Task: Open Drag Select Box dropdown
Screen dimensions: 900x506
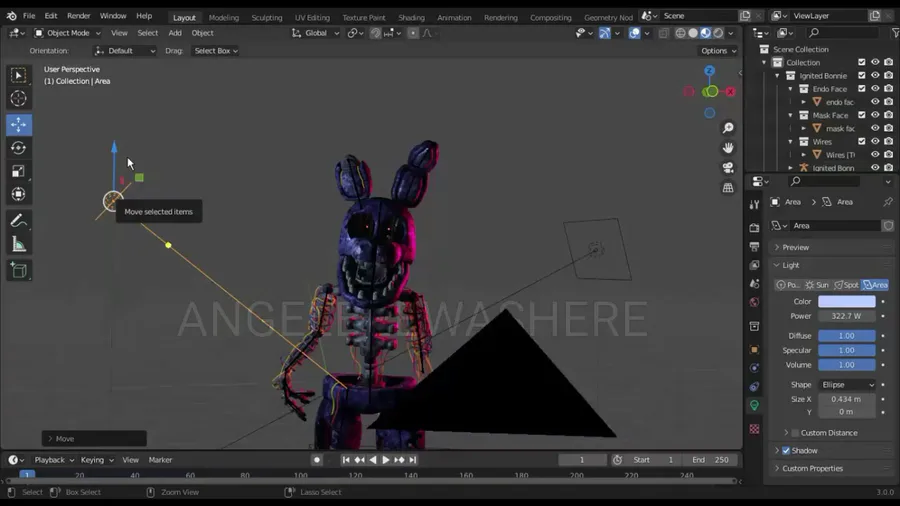Action: [216, 51]
